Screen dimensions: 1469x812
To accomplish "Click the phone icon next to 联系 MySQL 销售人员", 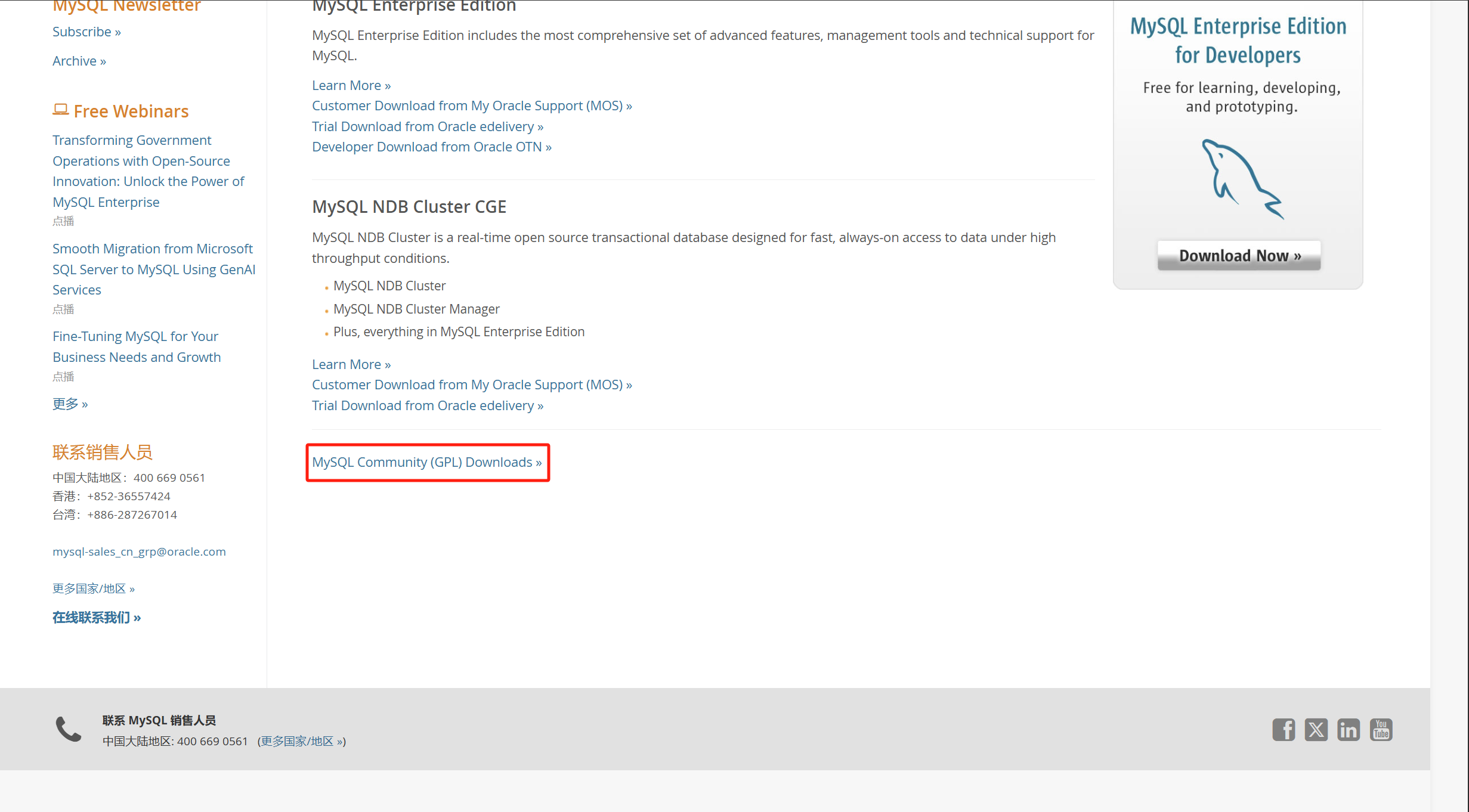I will tap(67, 729).
